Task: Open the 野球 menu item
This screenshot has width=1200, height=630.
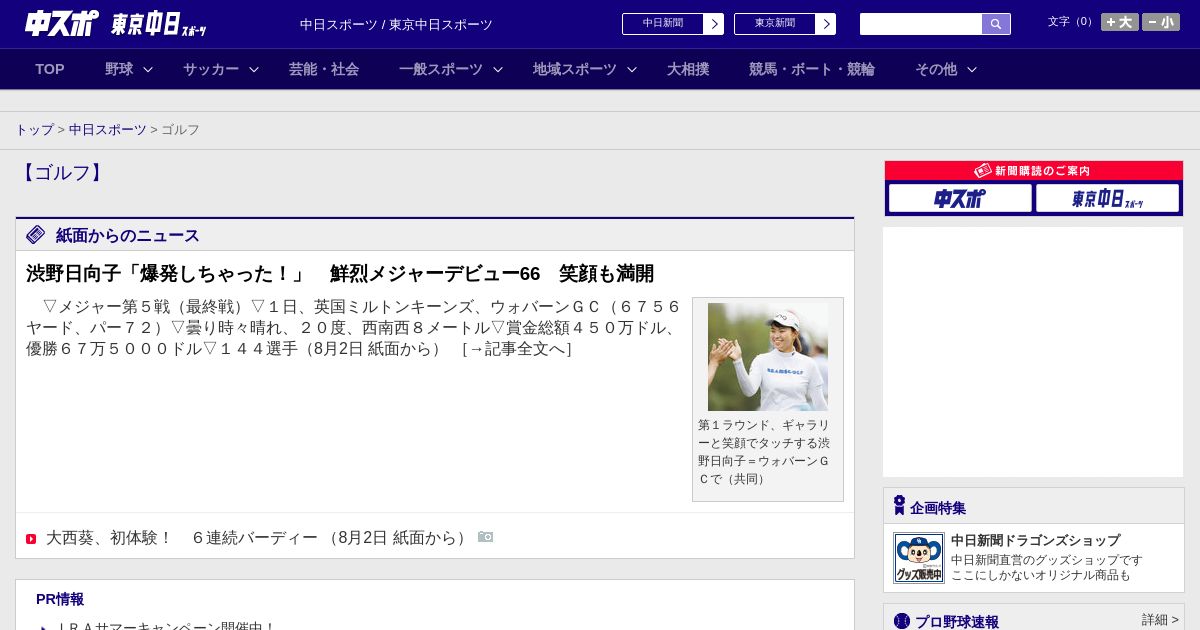Action: (x=119, y=69)
